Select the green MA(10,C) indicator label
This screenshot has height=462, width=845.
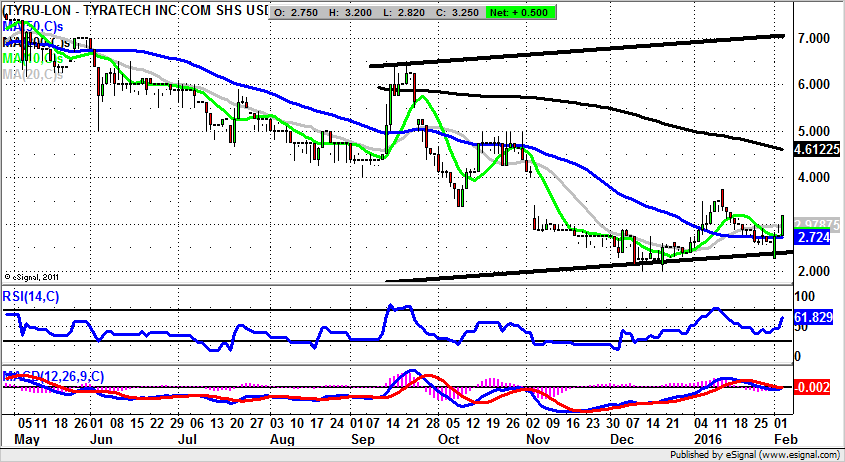[x=30, y=58]
